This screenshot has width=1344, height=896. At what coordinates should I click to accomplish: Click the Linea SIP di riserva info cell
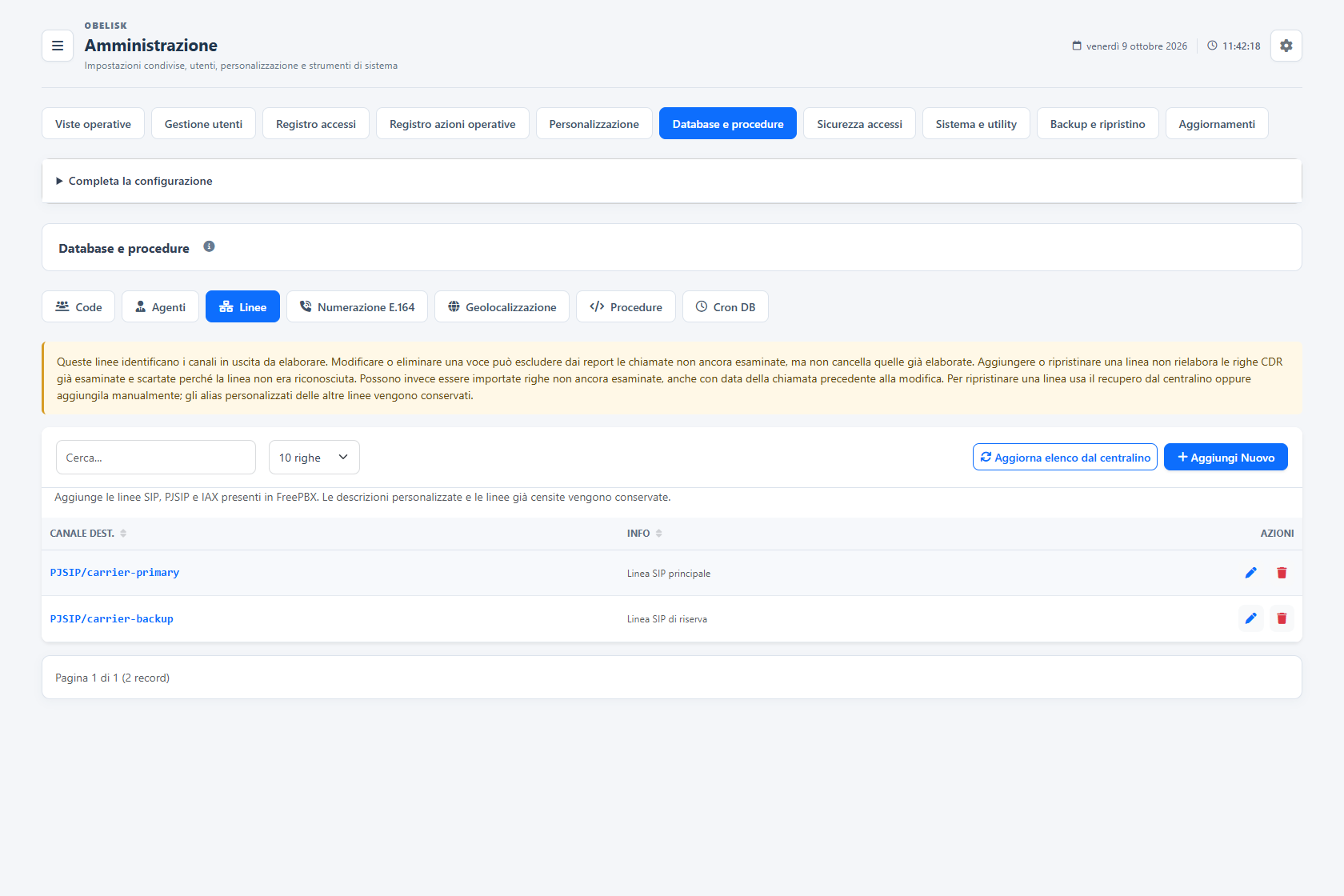[667, 619]
